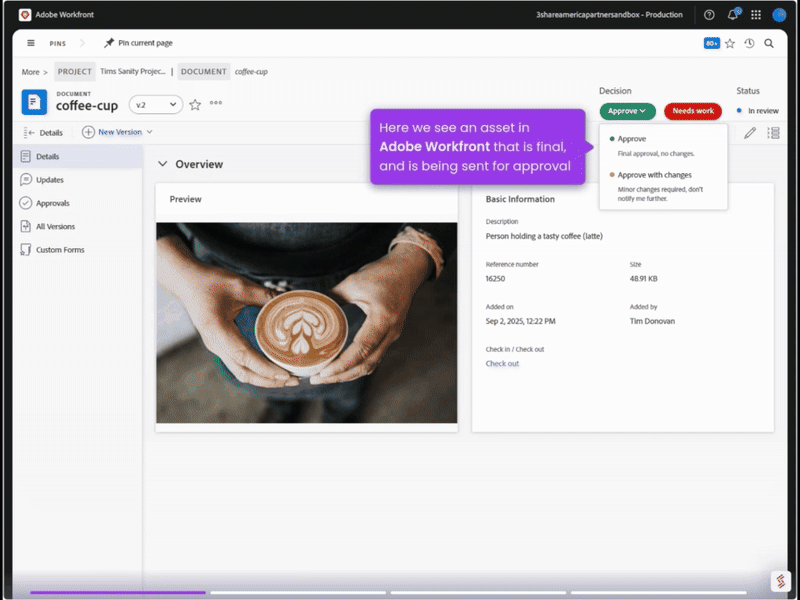Viewport: 800px width, 600px height.
Task: Open the Help question mark icon
Action: (709, 15)
